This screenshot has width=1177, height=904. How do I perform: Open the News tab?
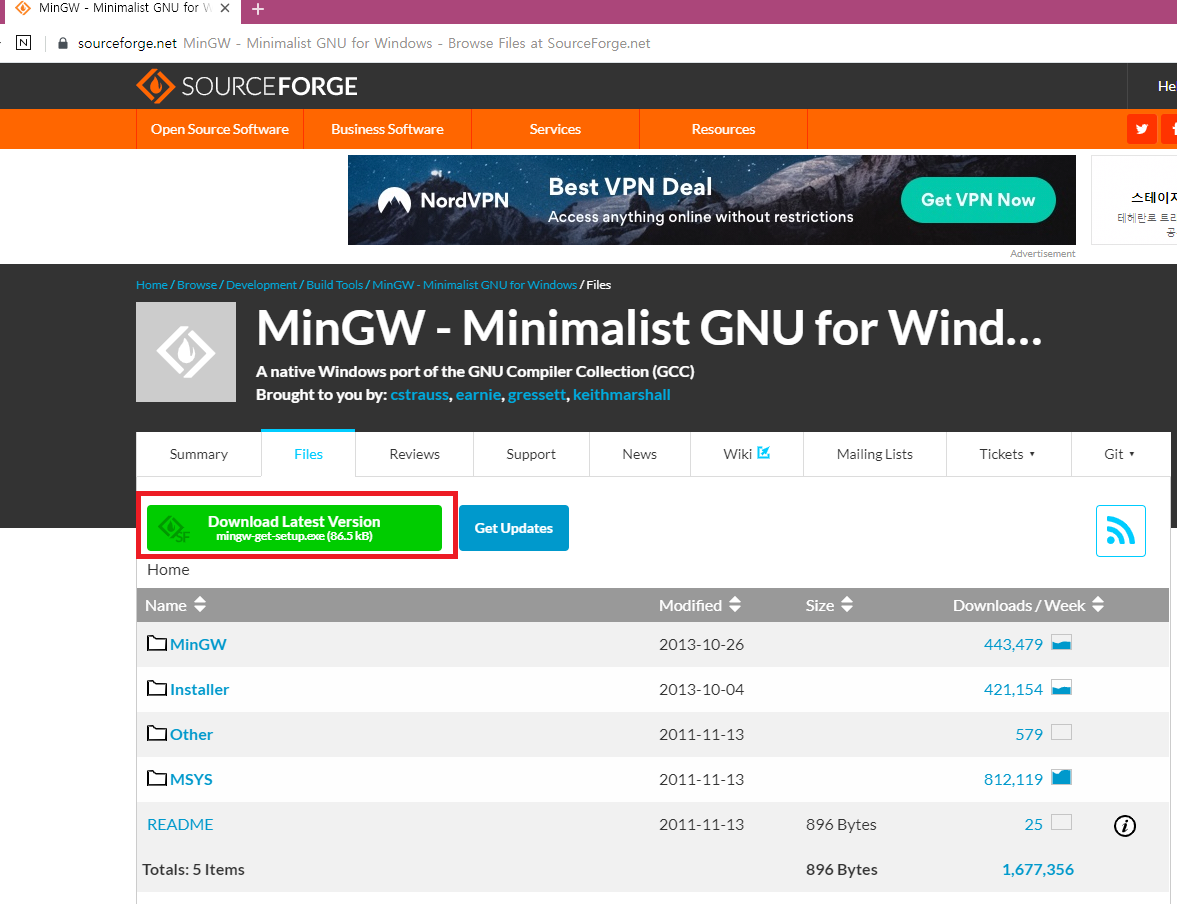[640, 454]
